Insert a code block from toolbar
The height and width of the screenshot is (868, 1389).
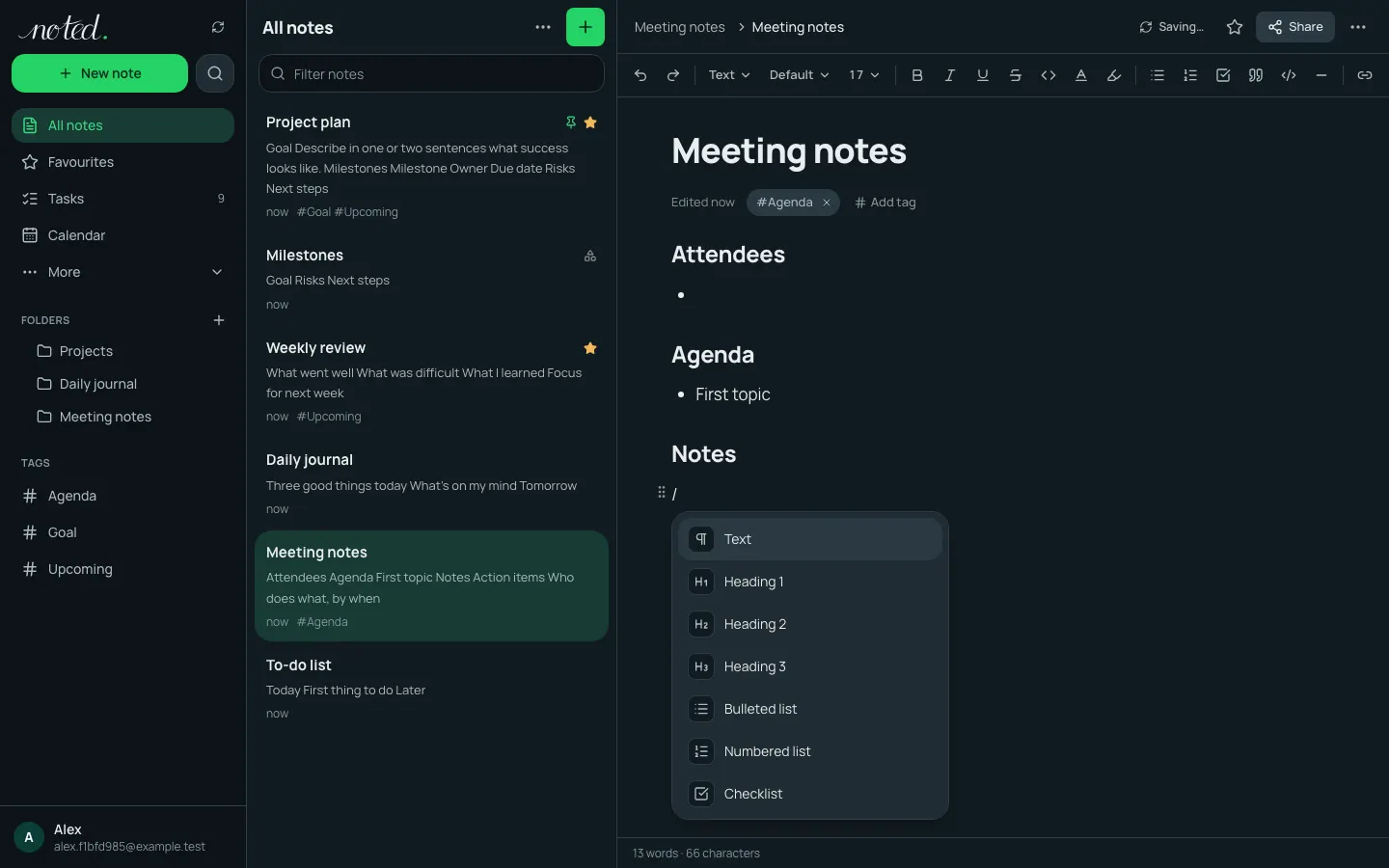(x=1289, y=75)
